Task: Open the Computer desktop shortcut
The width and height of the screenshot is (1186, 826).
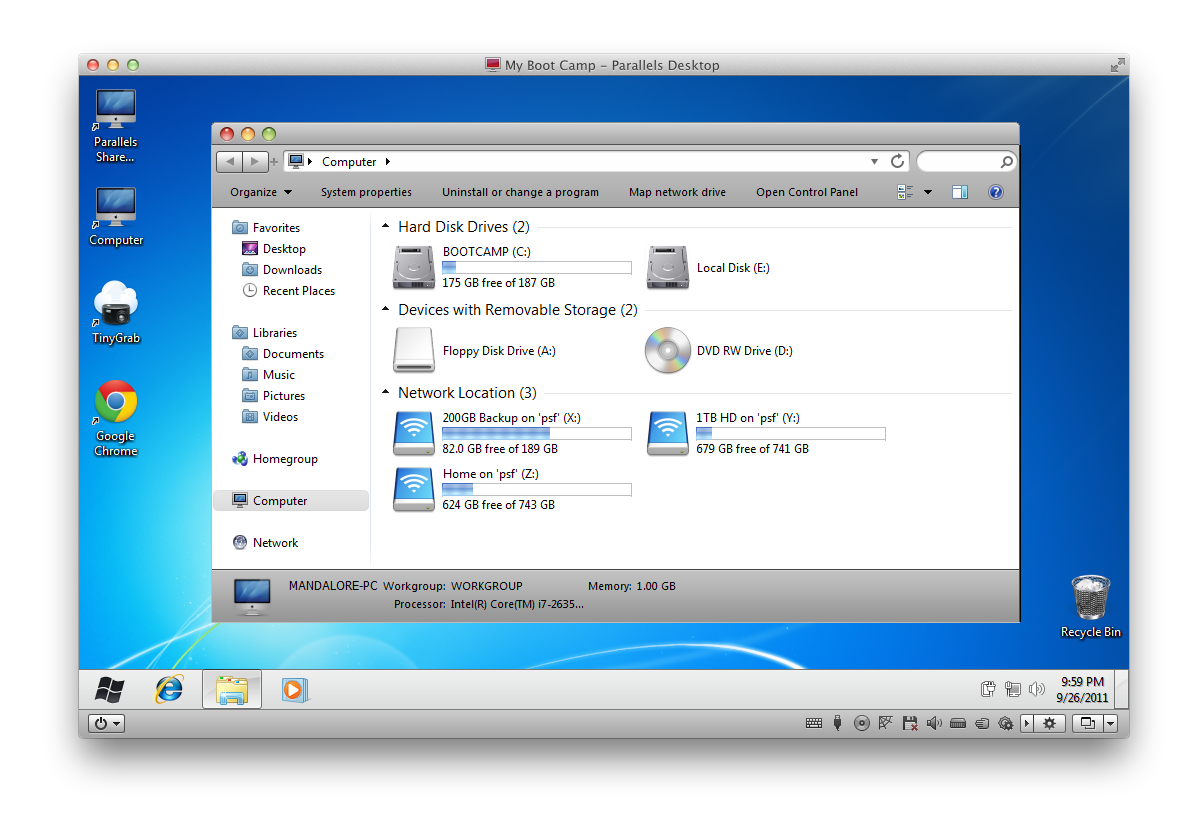Action: [116, 216]
